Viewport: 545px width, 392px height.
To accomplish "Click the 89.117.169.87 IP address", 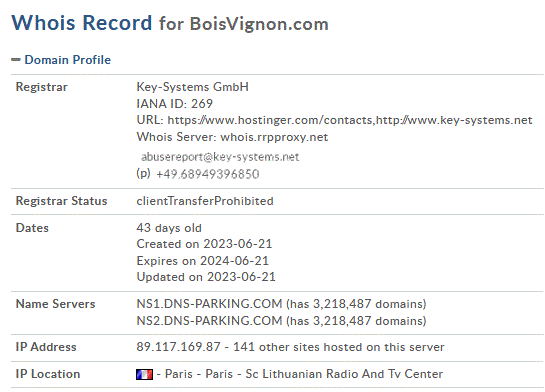I will pos(178,346).
